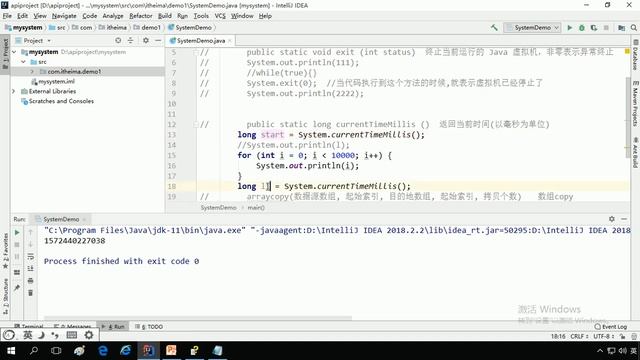Screen dimensions: 640x360
Task: Open the Structure side panel
Action: pyautogui.click(x=5, y=296)
